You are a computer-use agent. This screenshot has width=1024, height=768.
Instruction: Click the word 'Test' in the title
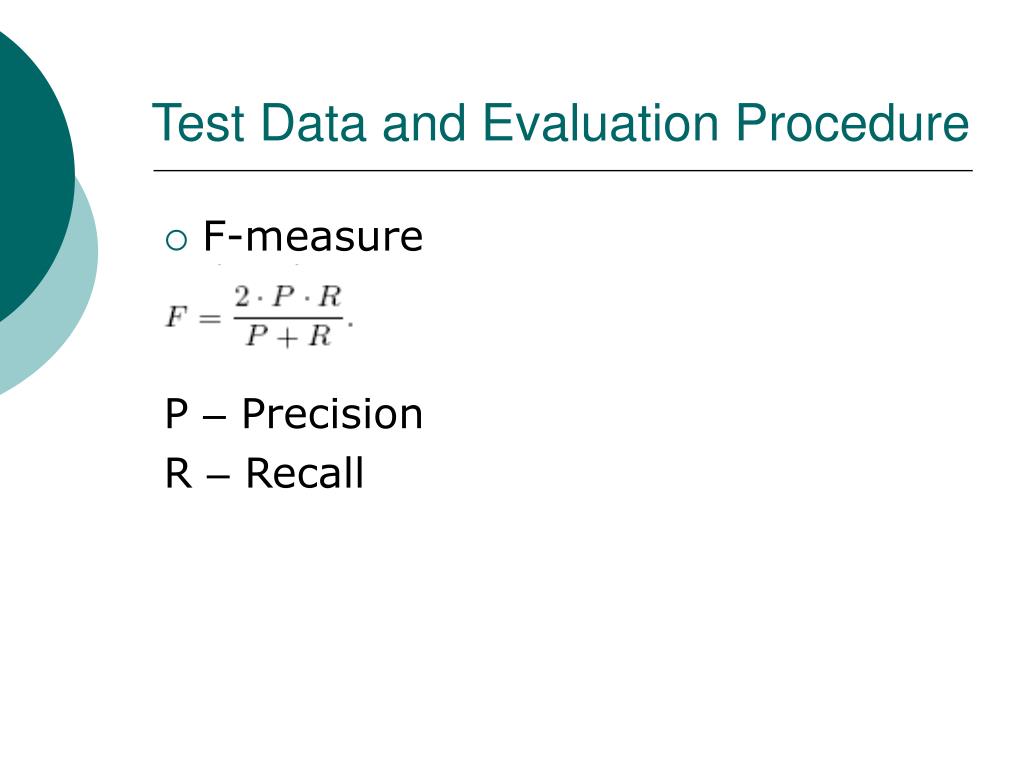pos(198,122)
